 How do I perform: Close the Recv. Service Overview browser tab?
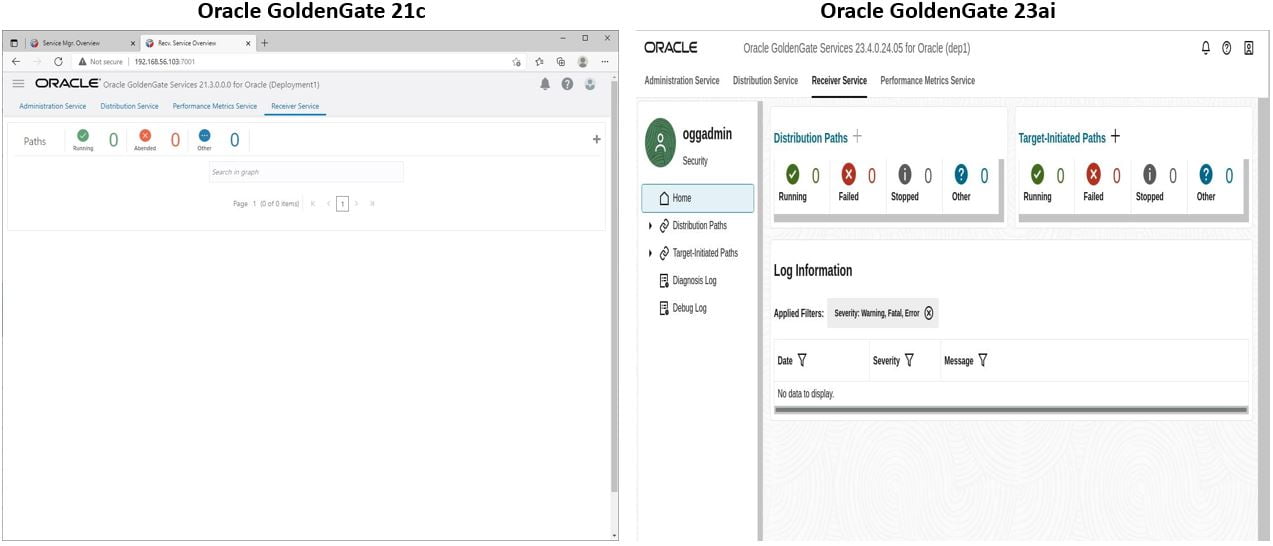tap(248, 43)
